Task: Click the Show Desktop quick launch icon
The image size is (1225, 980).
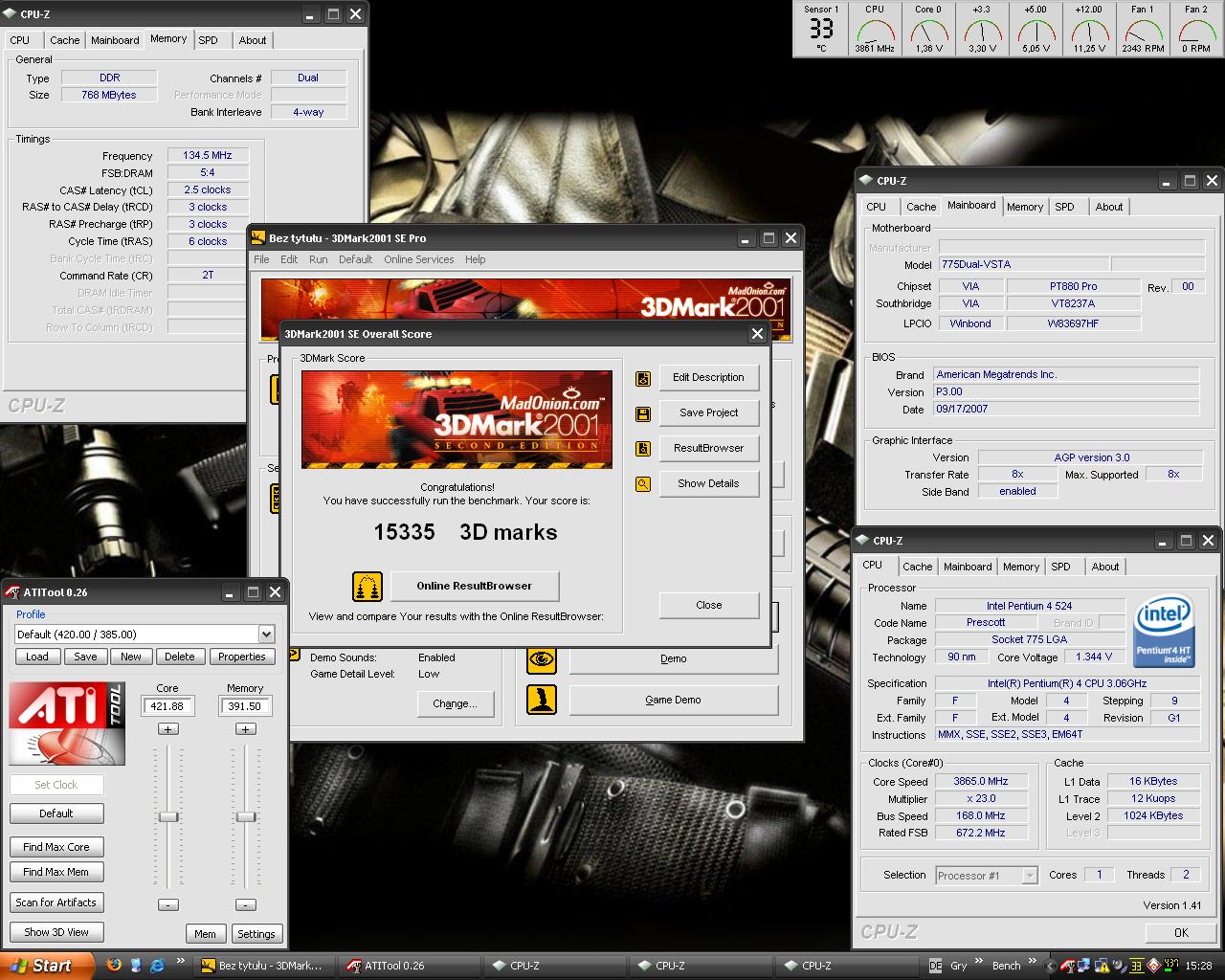Action: (136, 965)
